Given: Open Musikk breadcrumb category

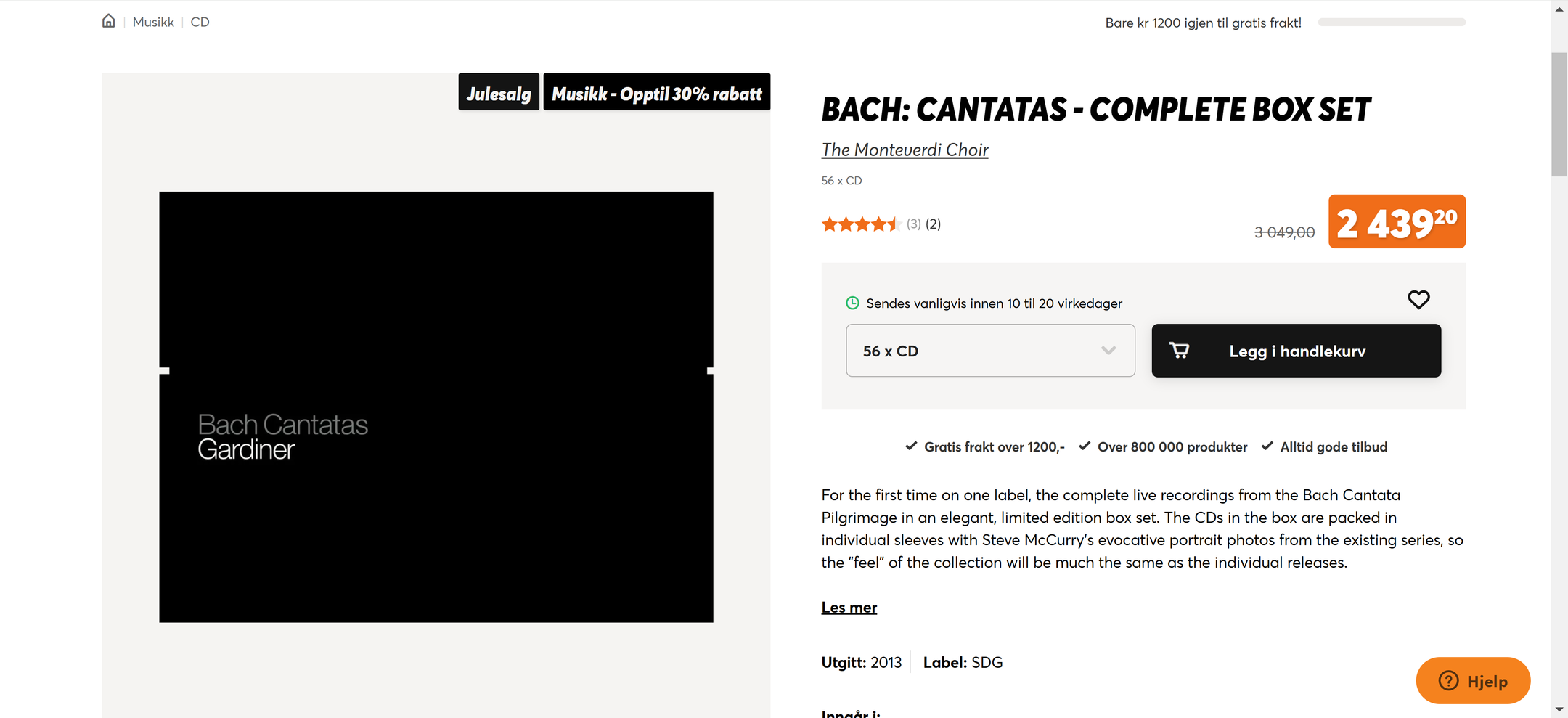Looking at the screenshot, I should click(153, 22).
